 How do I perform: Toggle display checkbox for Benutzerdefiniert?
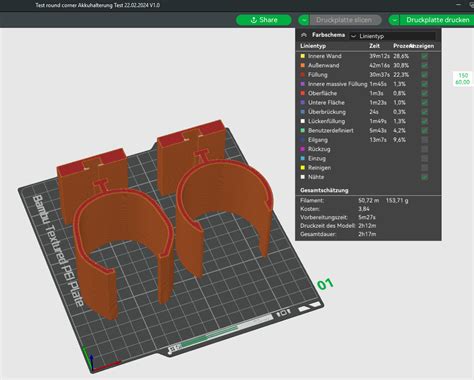[424, 131]
